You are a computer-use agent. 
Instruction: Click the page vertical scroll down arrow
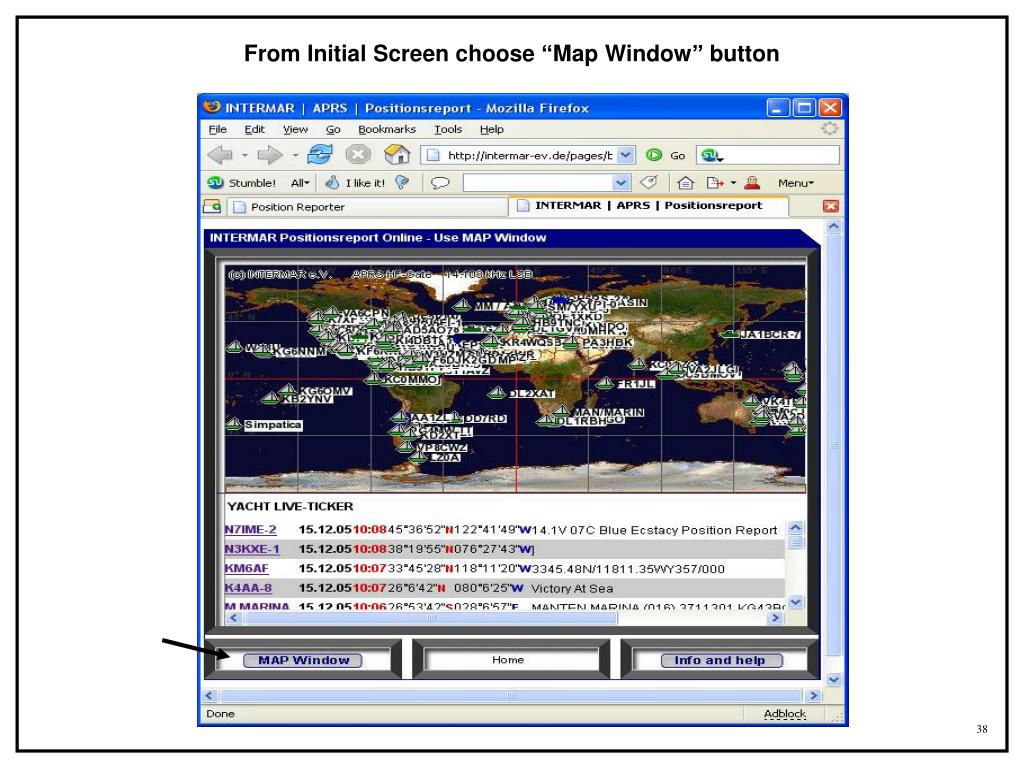[833, 680]
